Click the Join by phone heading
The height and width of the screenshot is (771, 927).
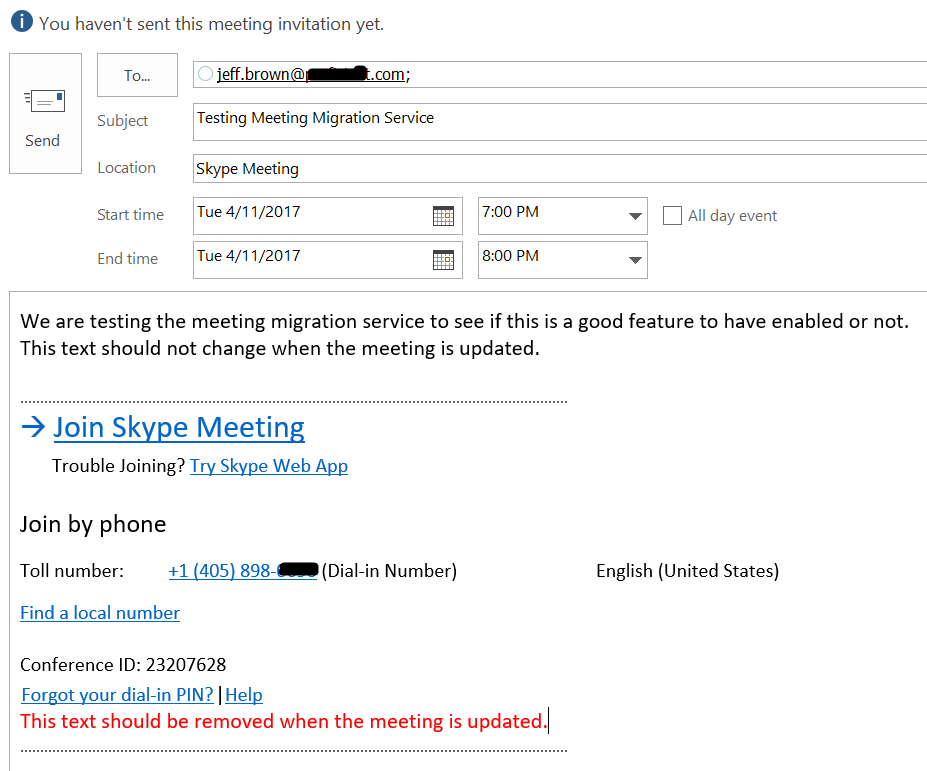click(x=93, y=524)
